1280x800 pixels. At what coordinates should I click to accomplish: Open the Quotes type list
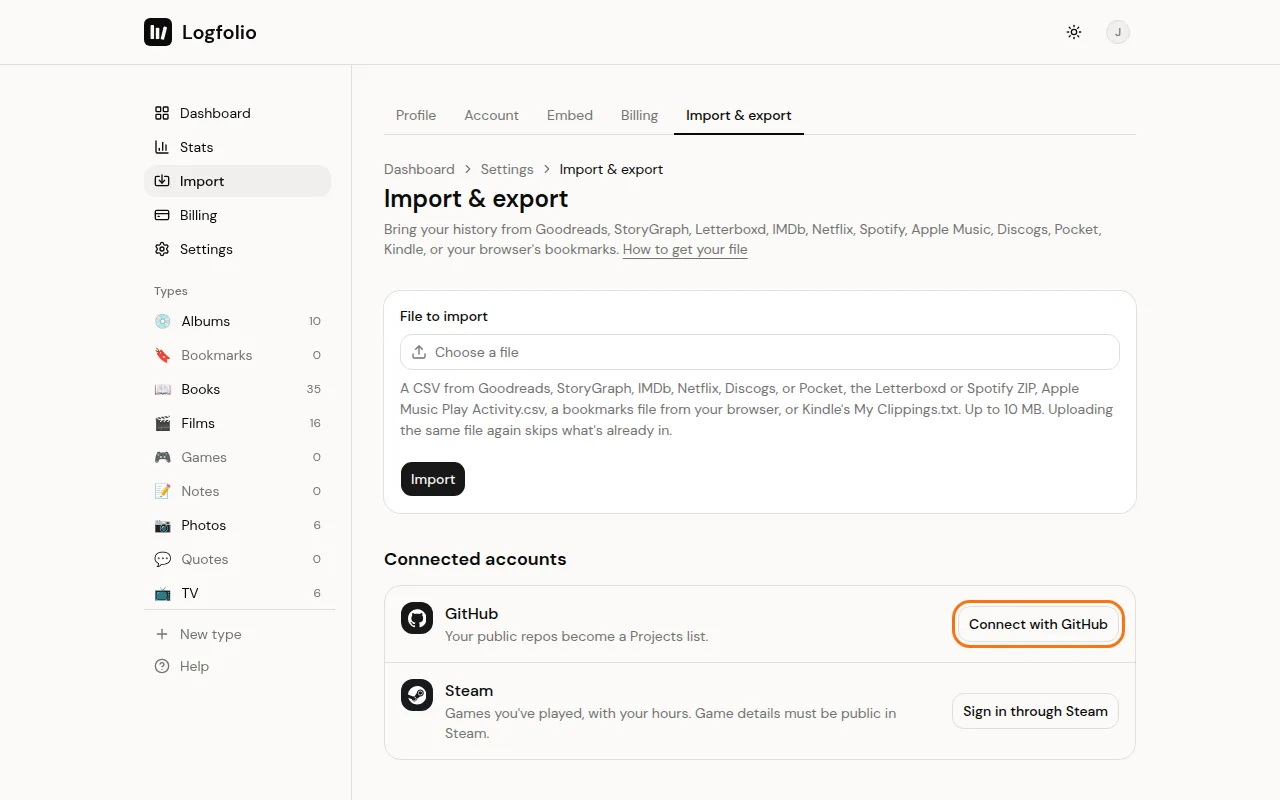tap(237, 559)
